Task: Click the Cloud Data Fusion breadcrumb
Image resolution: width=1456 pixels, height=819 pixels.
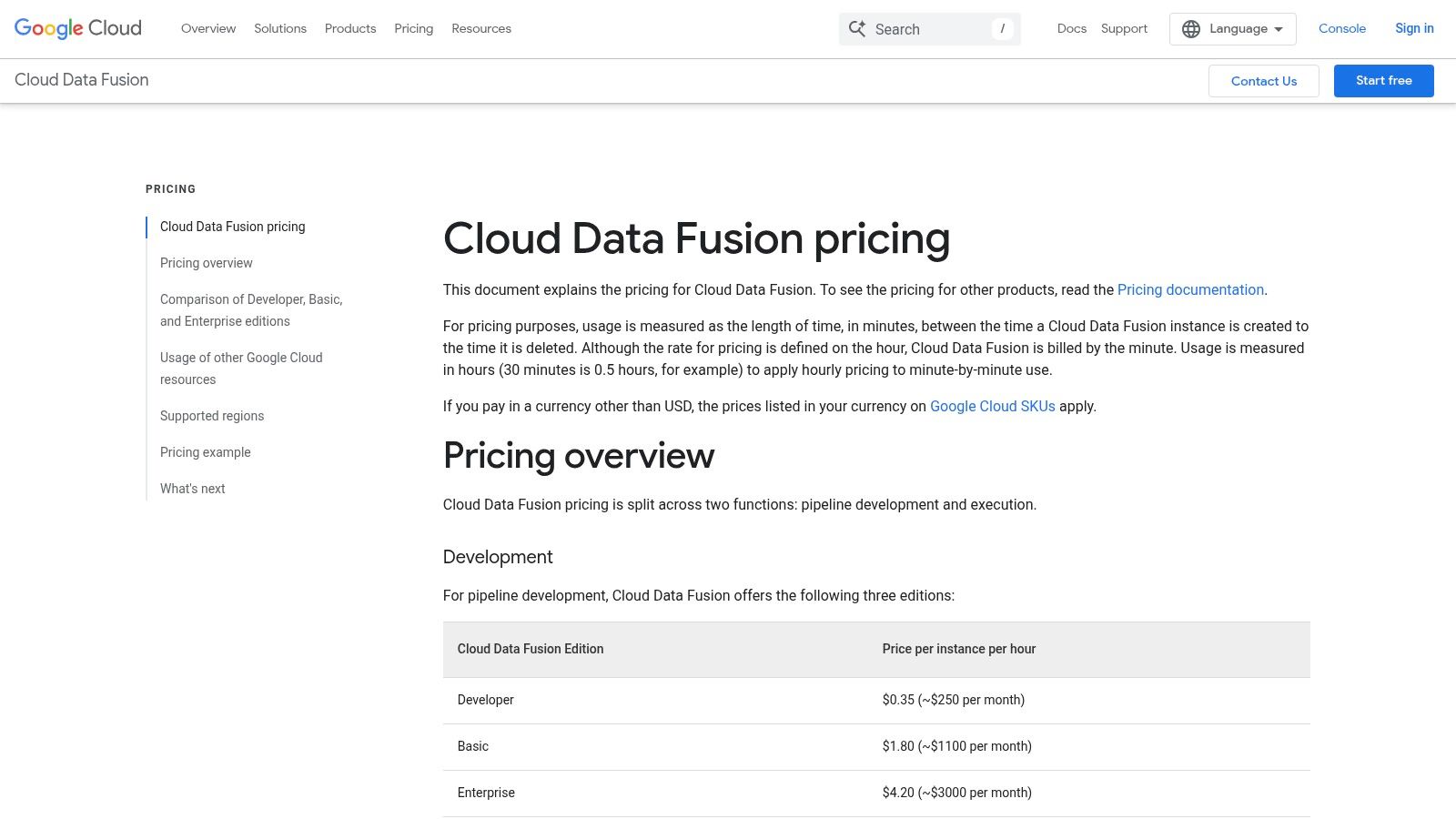Action: point(81,80)
